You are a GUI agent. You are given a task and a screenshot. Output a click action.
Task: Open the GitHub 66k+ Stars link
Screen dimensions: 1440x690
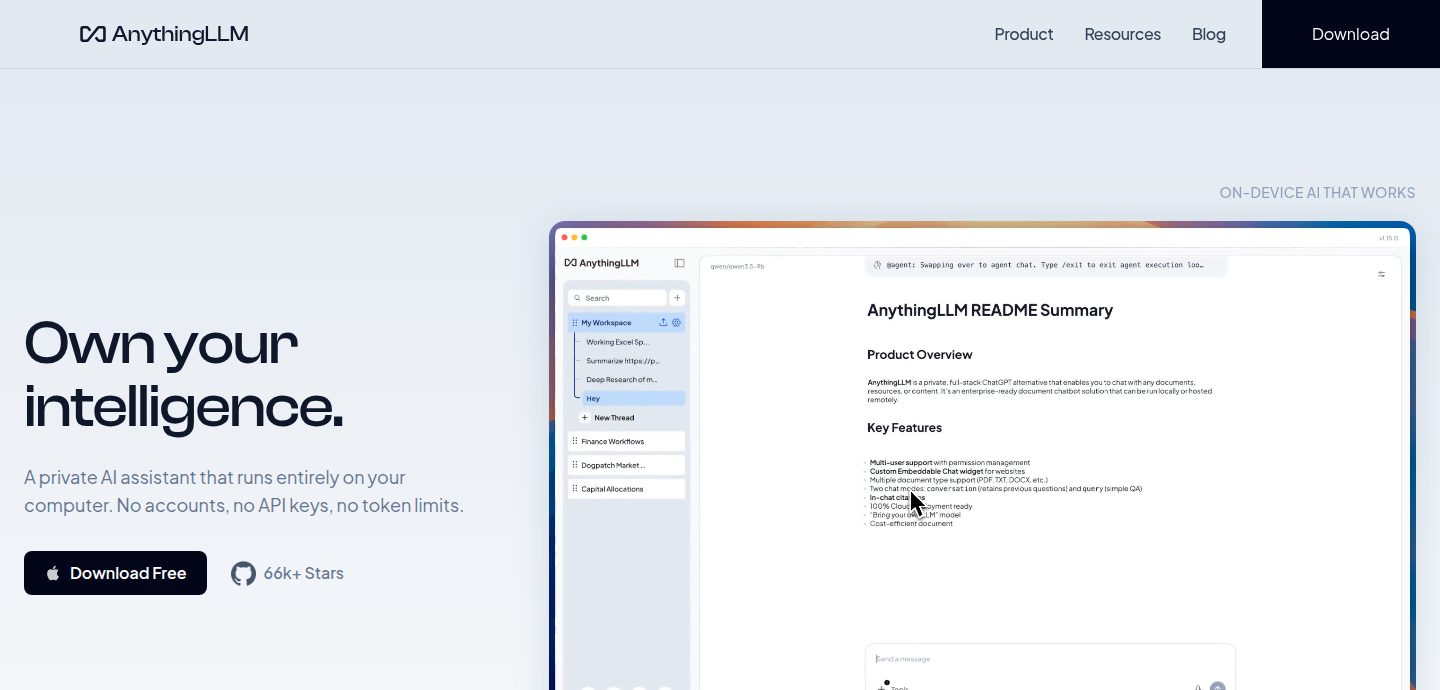[287, 573]
